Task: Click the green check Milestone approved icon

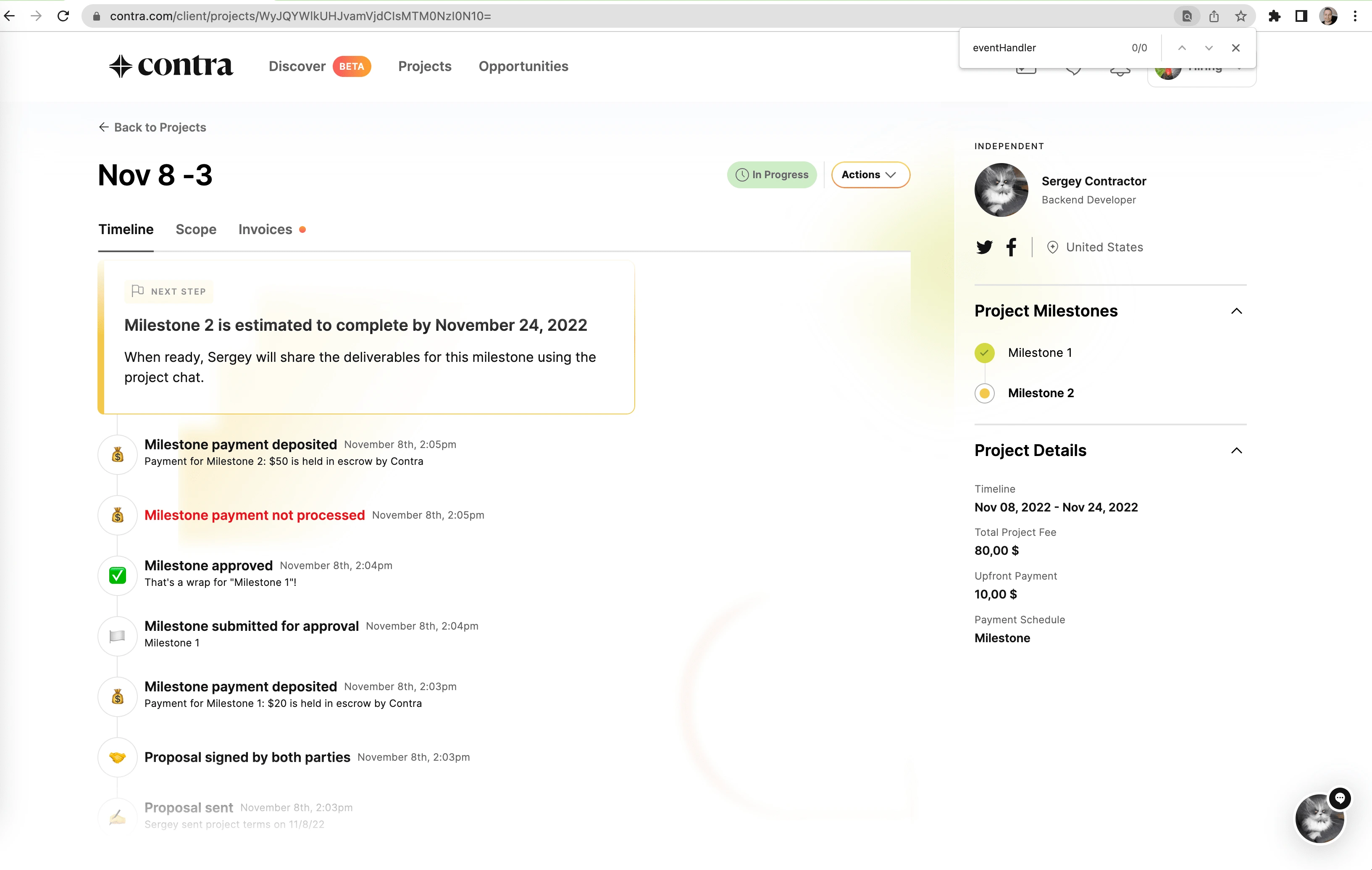Action: tap(117, 576)
